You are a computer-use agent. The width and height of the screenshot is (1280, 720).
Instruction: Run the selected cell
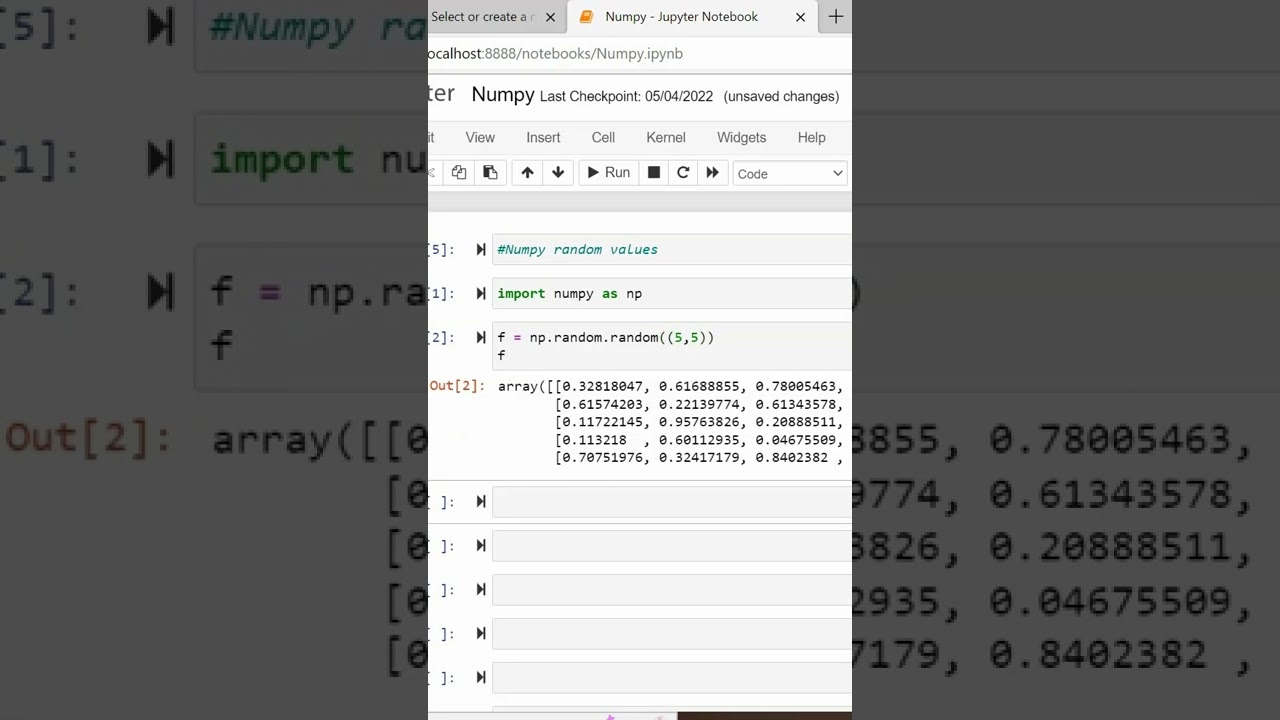pyautogui.click(x=608, y=173)
